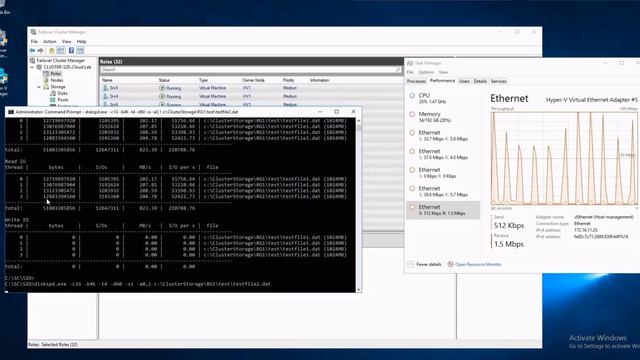Click the Command Prompt scrollbar down arrow
The image size is (640, 360).
358,289
